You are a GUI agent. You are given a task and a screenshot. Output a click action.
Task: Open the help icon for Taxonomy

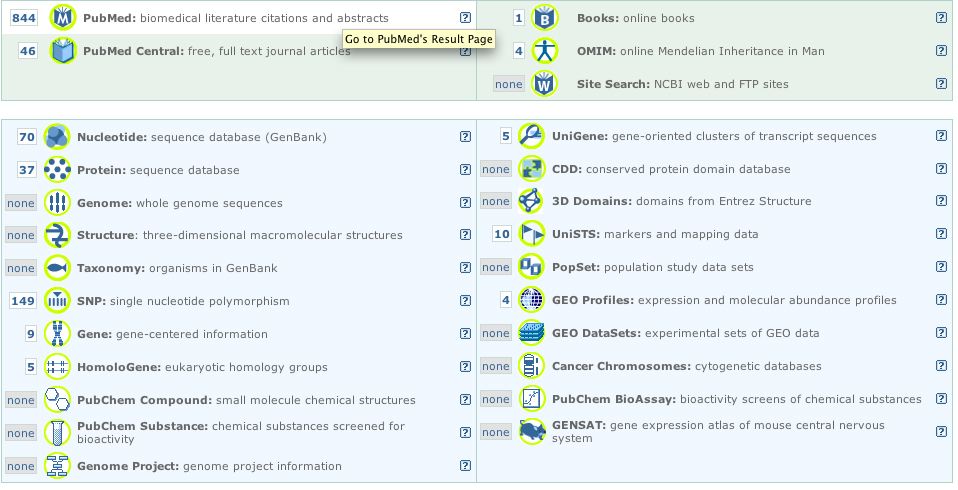(466, 268)
